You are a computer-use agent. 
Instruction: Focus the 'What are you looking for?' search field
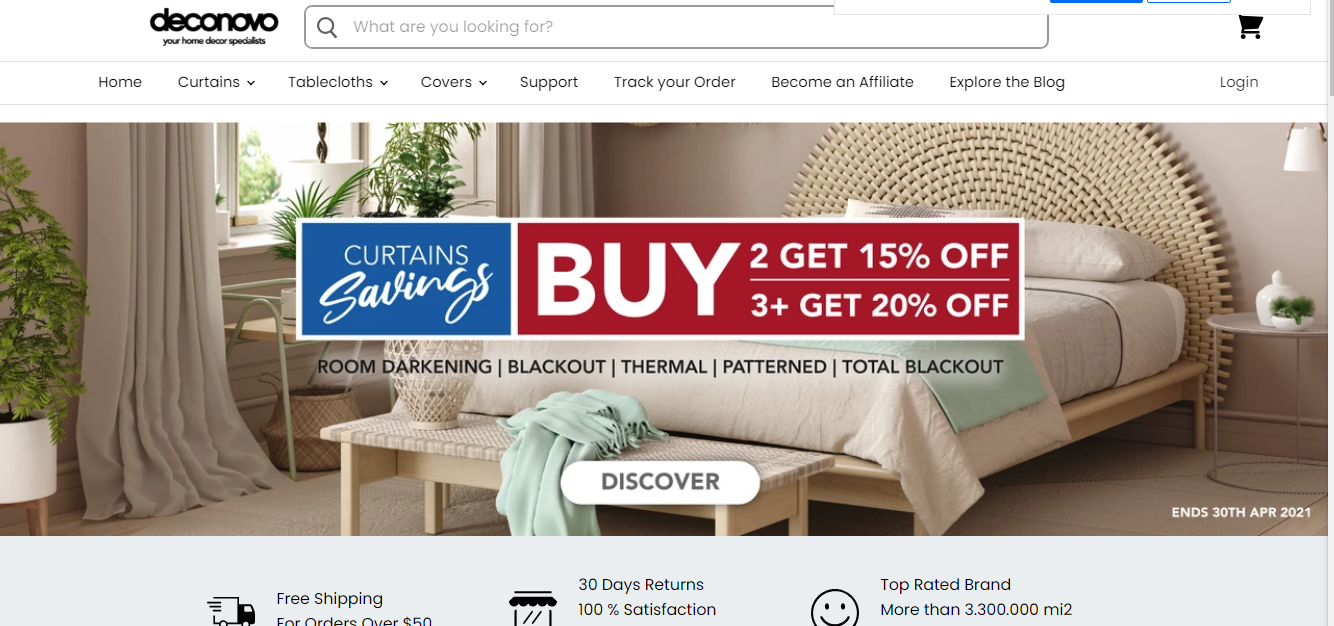coord(676,27)
